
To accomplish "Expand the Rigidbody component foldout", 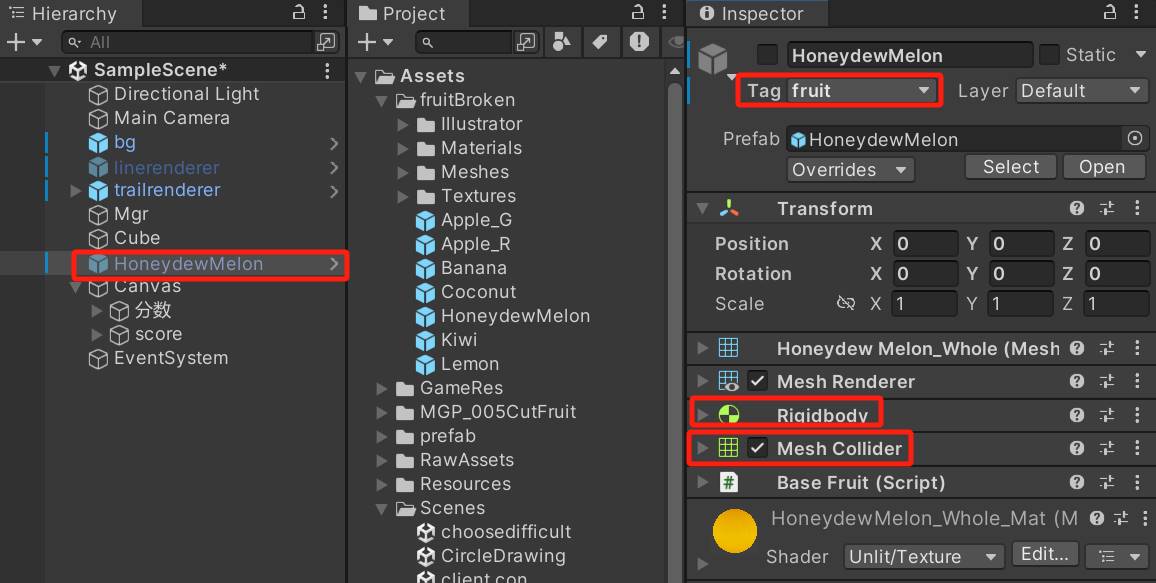I will (702, 415).
